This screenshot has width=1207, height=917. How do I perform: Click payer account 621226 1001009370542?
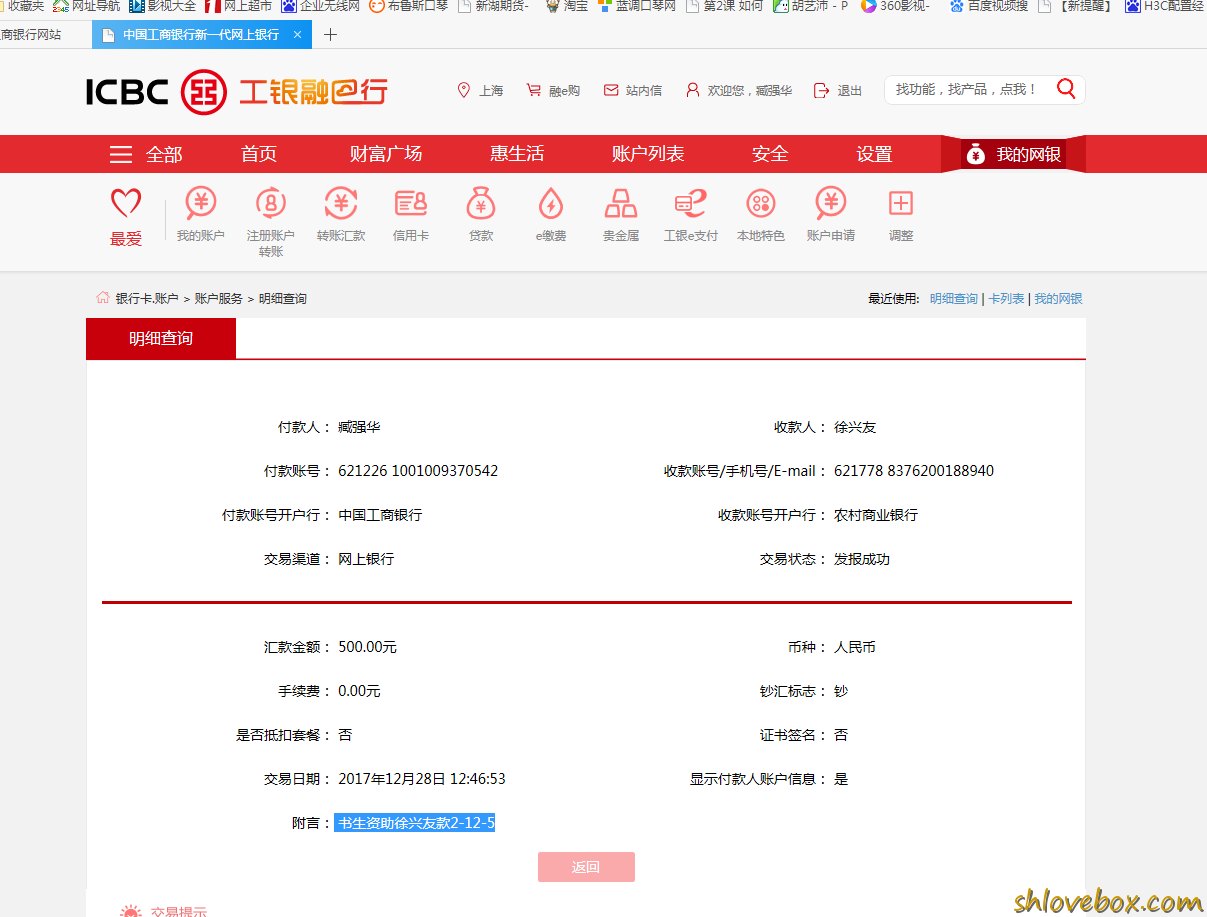(418, 471)
